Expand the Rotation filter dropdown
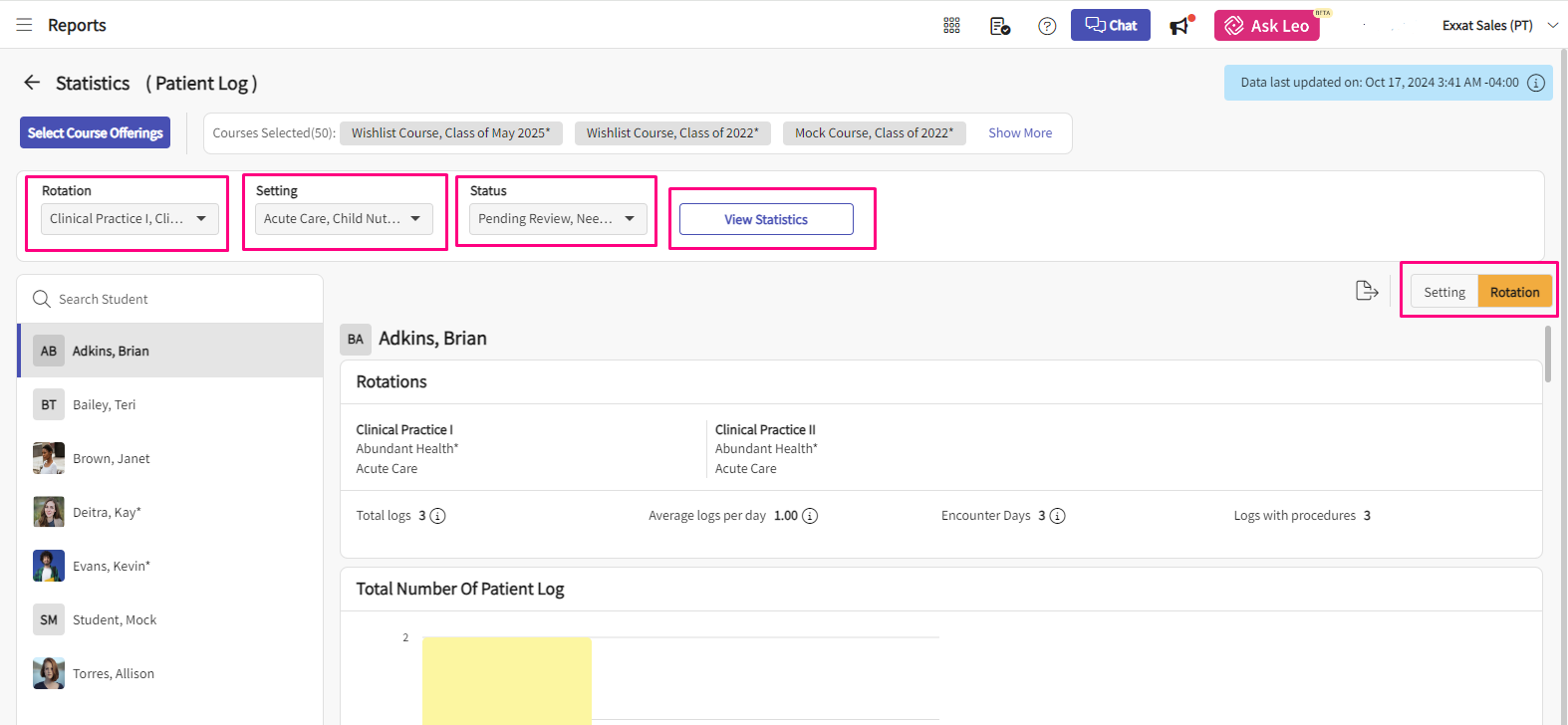The width and height of the screenshot is (1568, 725). (x=130, y=219)
